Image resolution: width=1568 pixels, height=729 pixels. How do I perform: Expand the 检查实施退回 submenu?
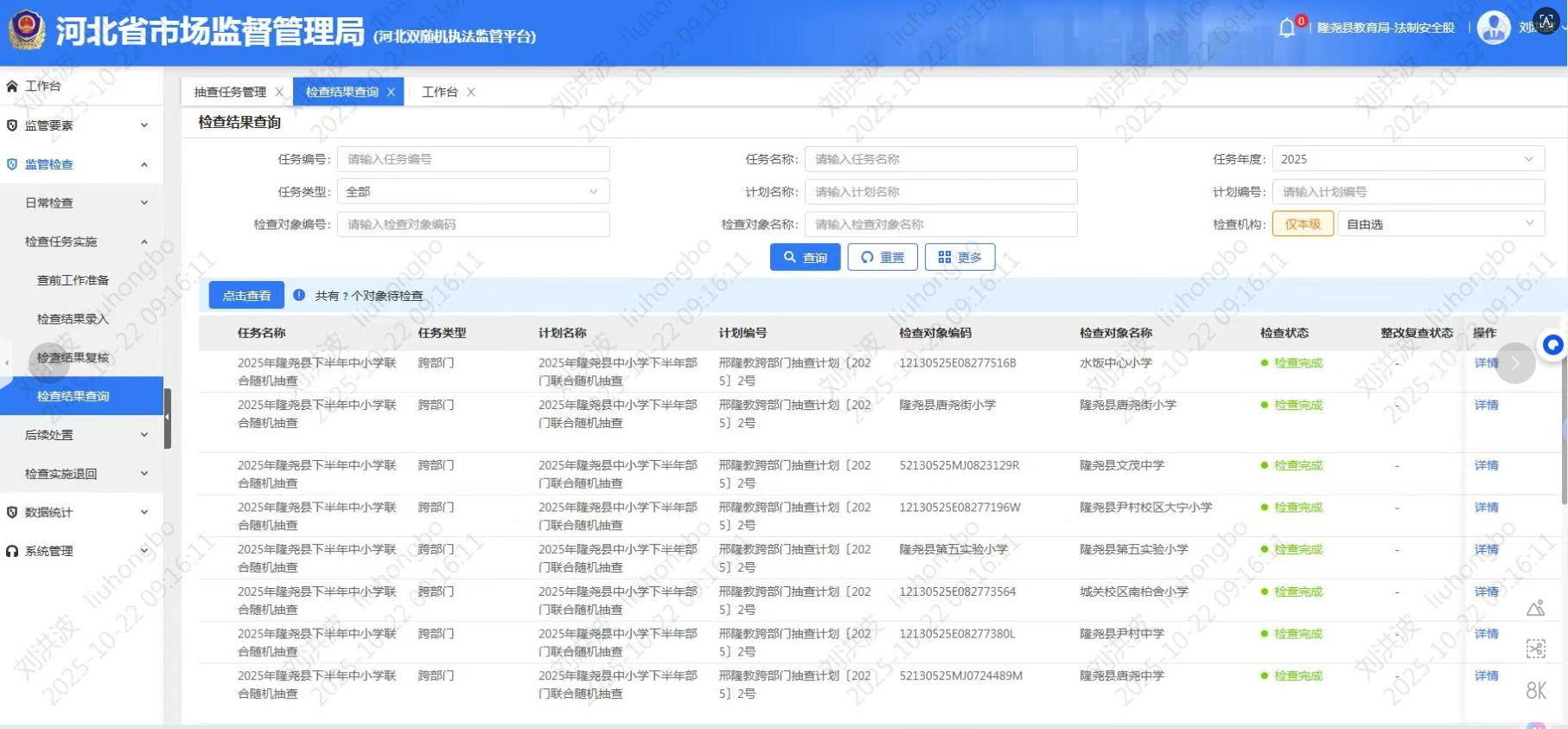pyautogui.click(x=144, y=473)
